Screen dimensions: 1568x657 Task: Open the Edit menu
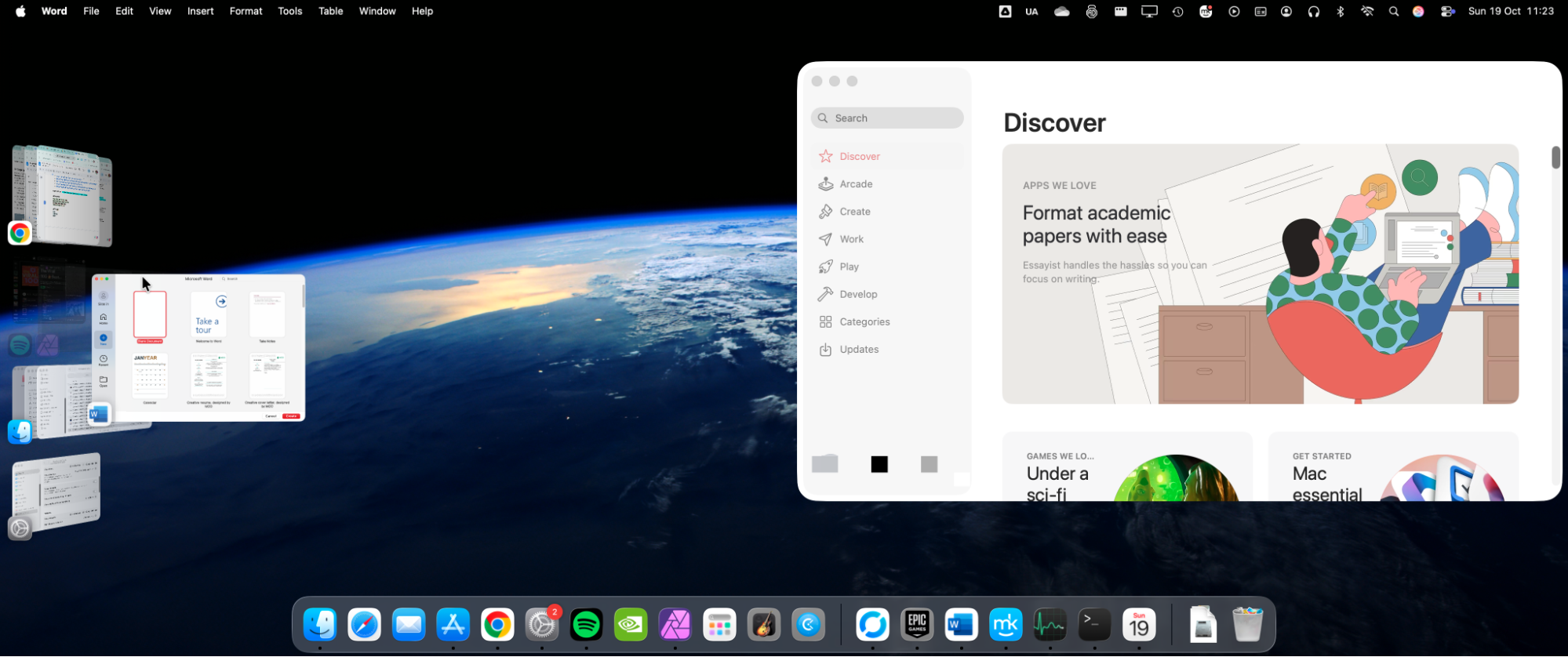[x=124, y=11]
